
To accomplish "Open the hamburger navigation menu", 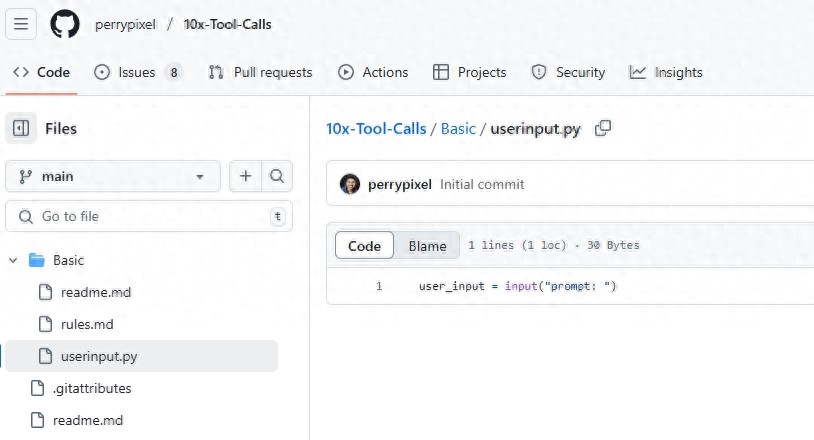I will (x=21, y=24).
